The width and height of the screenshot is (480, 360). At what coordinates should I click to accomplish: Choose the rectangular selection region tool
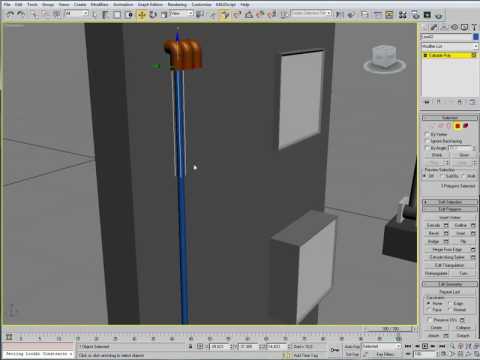coord(117,15)
